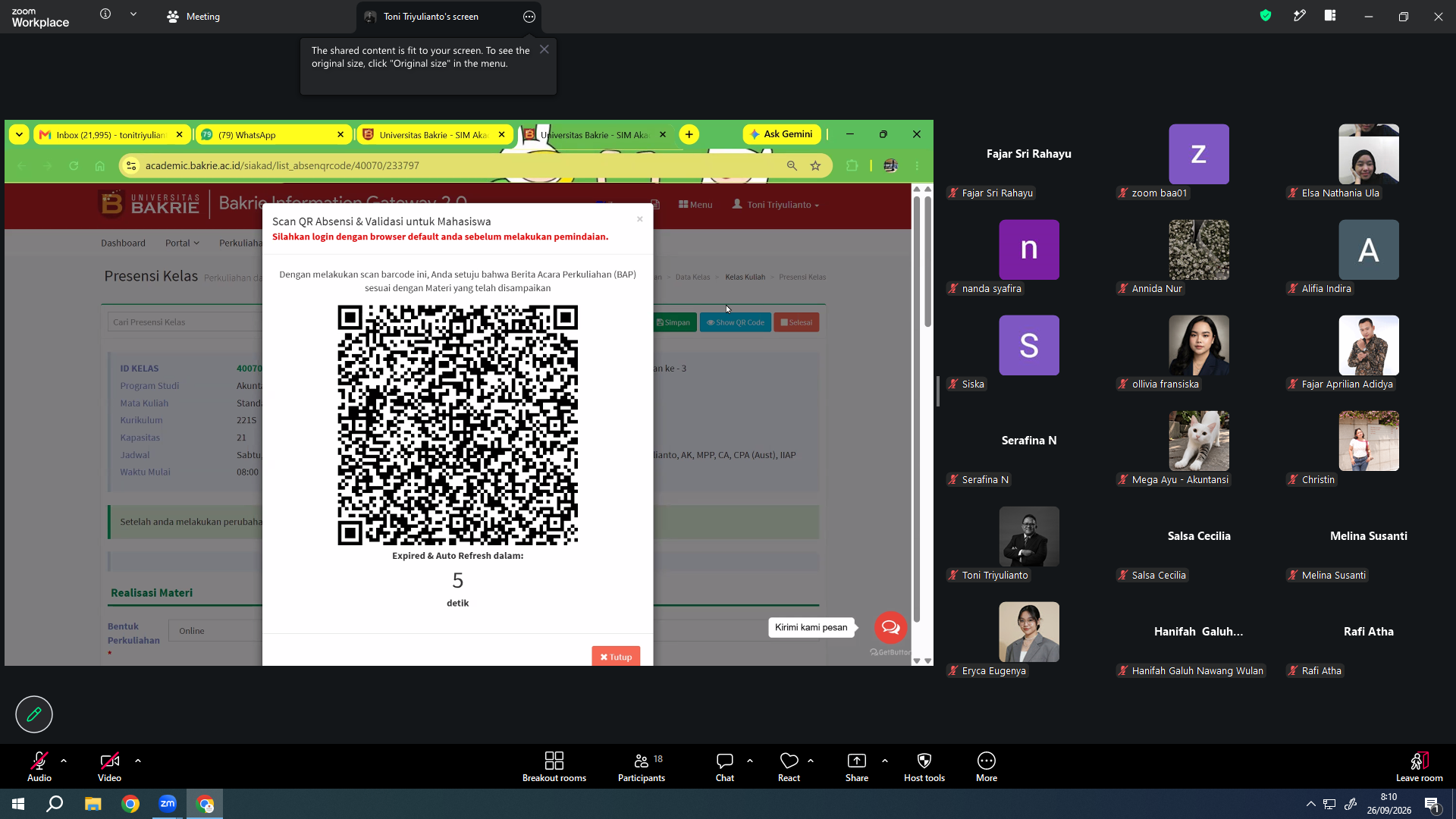Unmute the Audio microphone

39,767
